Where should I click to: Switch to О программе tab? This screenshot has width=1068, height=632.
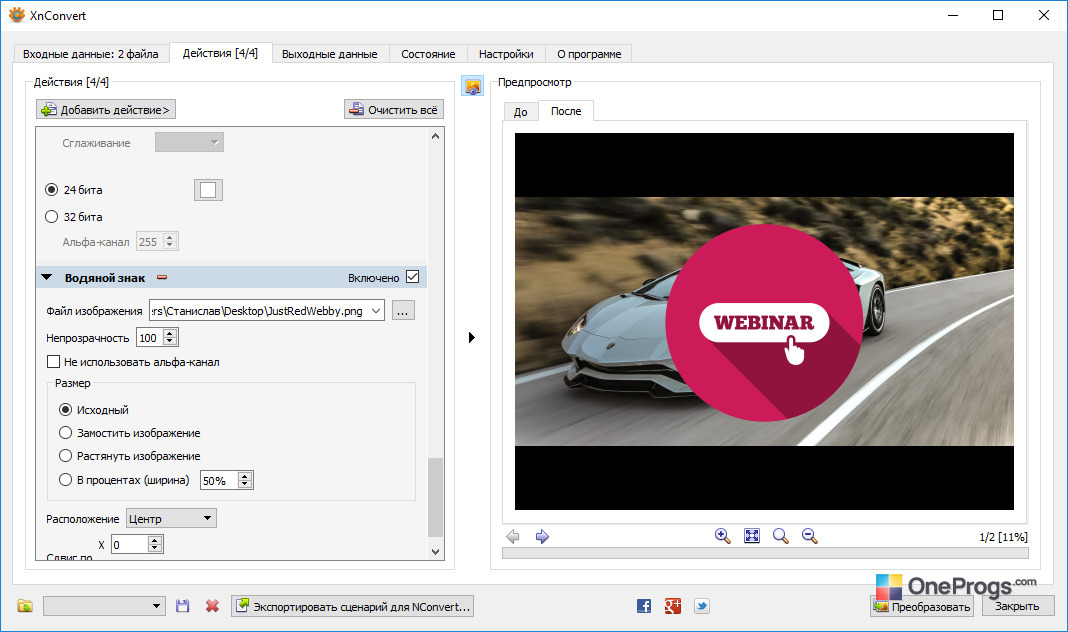[589, 54]
